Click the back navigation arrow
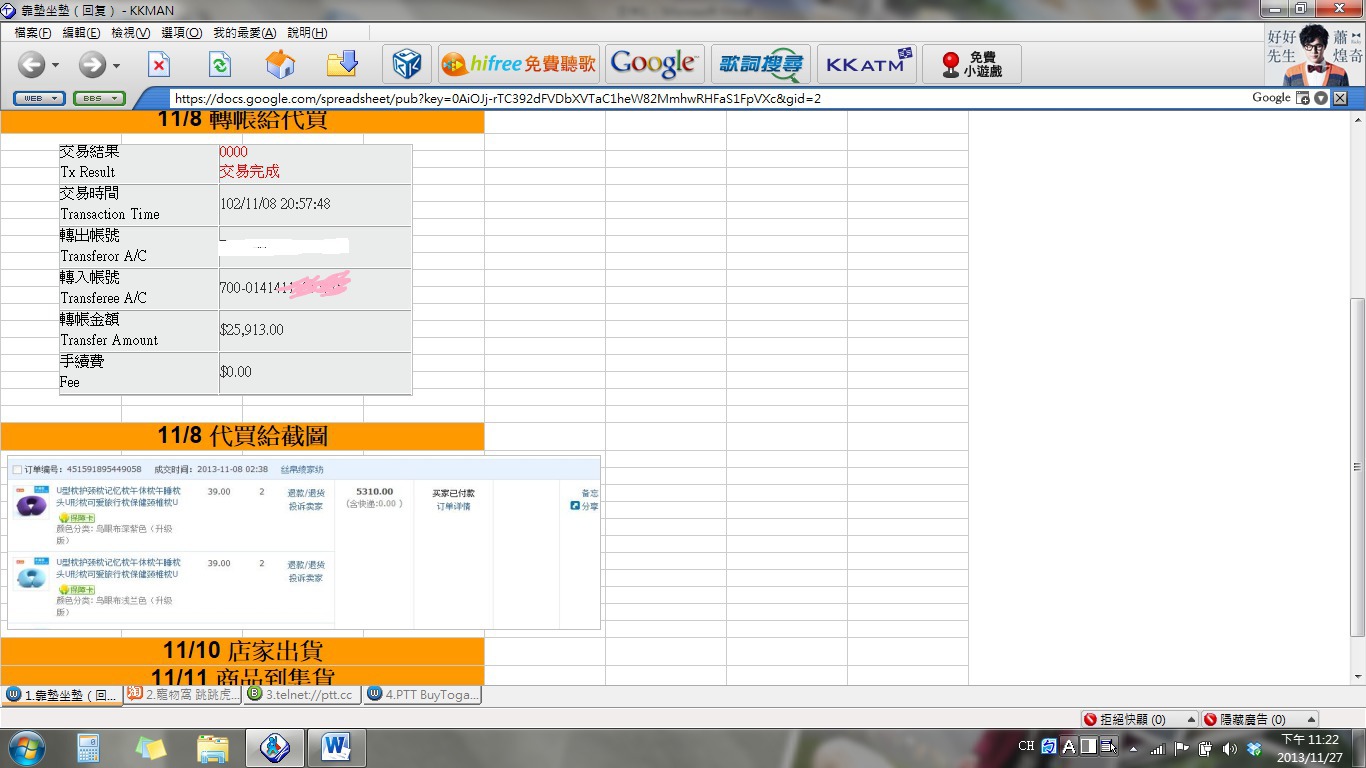1366x768 pixels. (31, 65)
